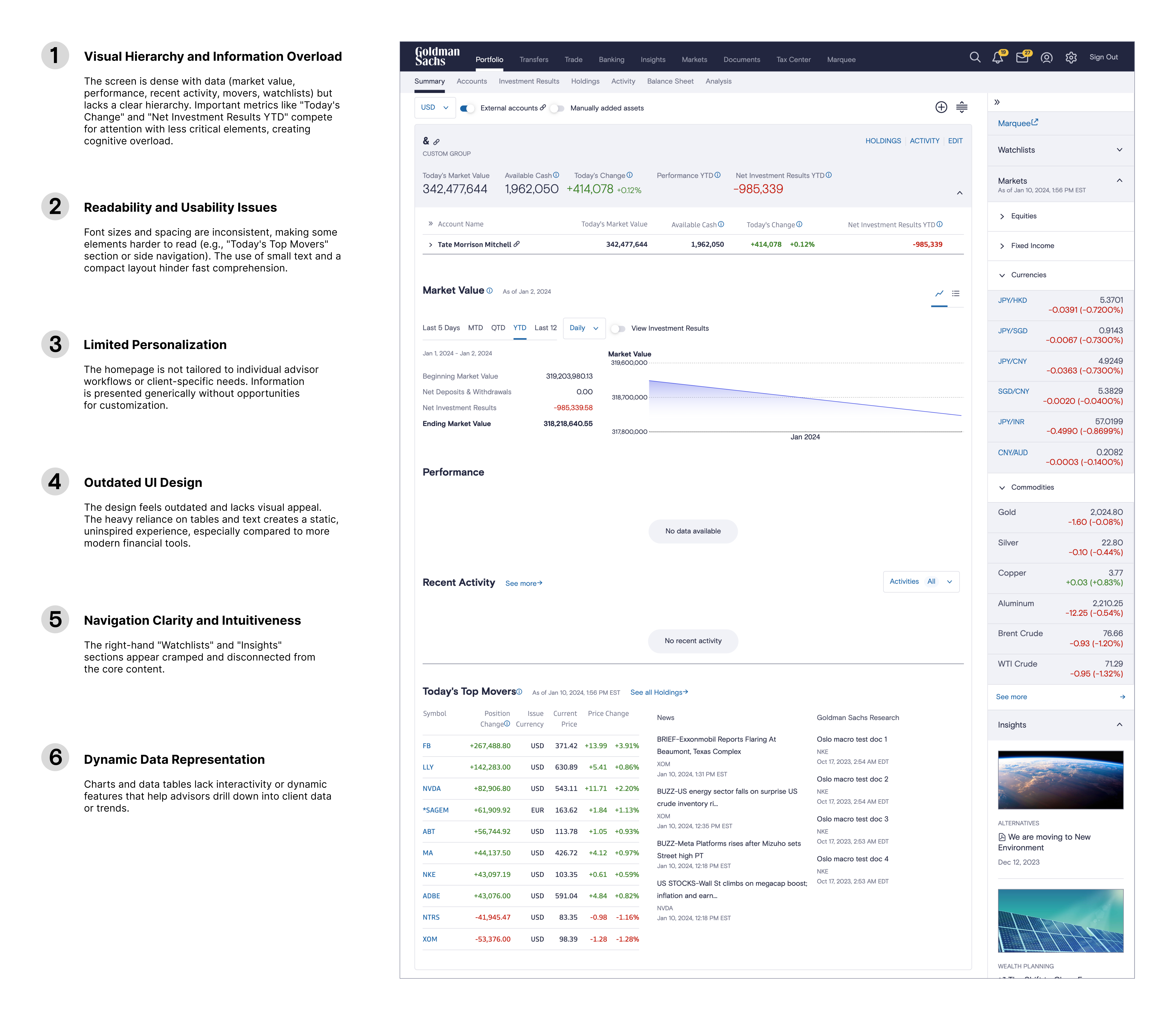This screenshot has height=1020, width=1176.
Task: Toggle Manually added assets switch
Action: pyautogui.click(x=557, y=108)
